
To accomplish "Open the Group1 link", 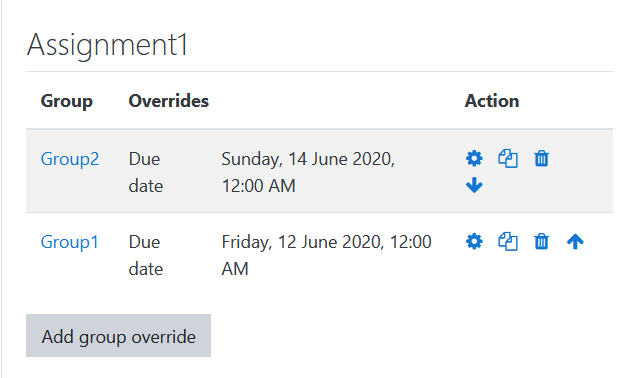I will 69,242.
